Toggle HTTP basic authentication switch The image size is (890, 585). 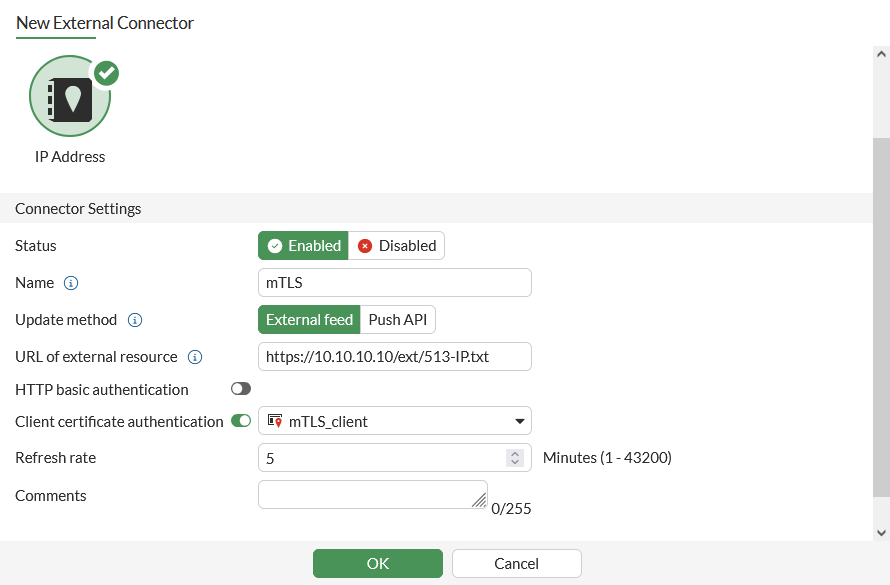pyautogui.click(x=241, y=389)
